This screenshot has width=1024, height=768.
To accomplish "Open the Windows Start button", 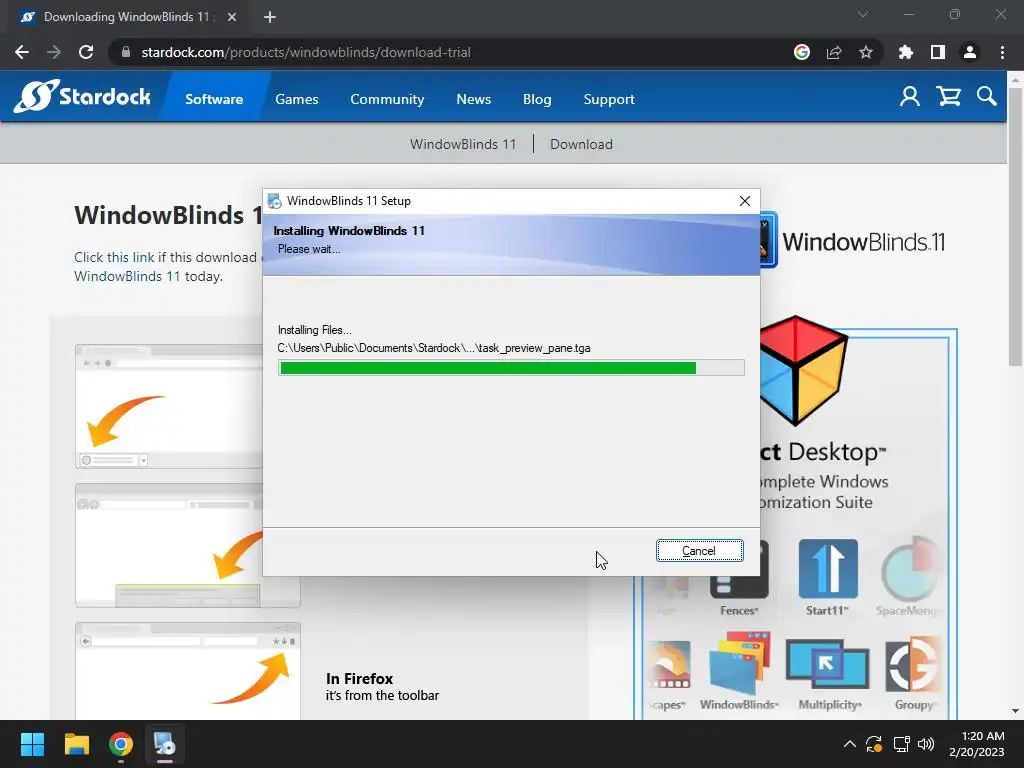I will 32,744.
